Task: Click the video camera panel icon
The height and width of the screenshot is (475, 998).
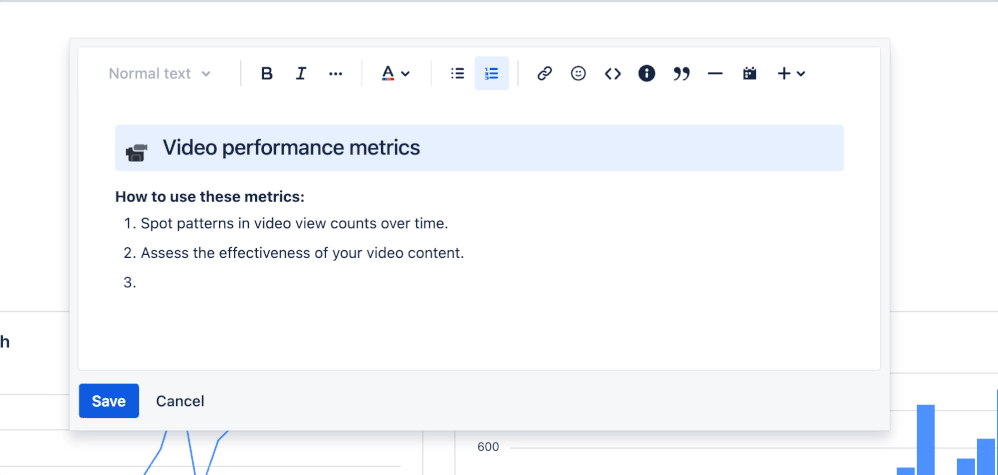Action: (x=137, y=152)
